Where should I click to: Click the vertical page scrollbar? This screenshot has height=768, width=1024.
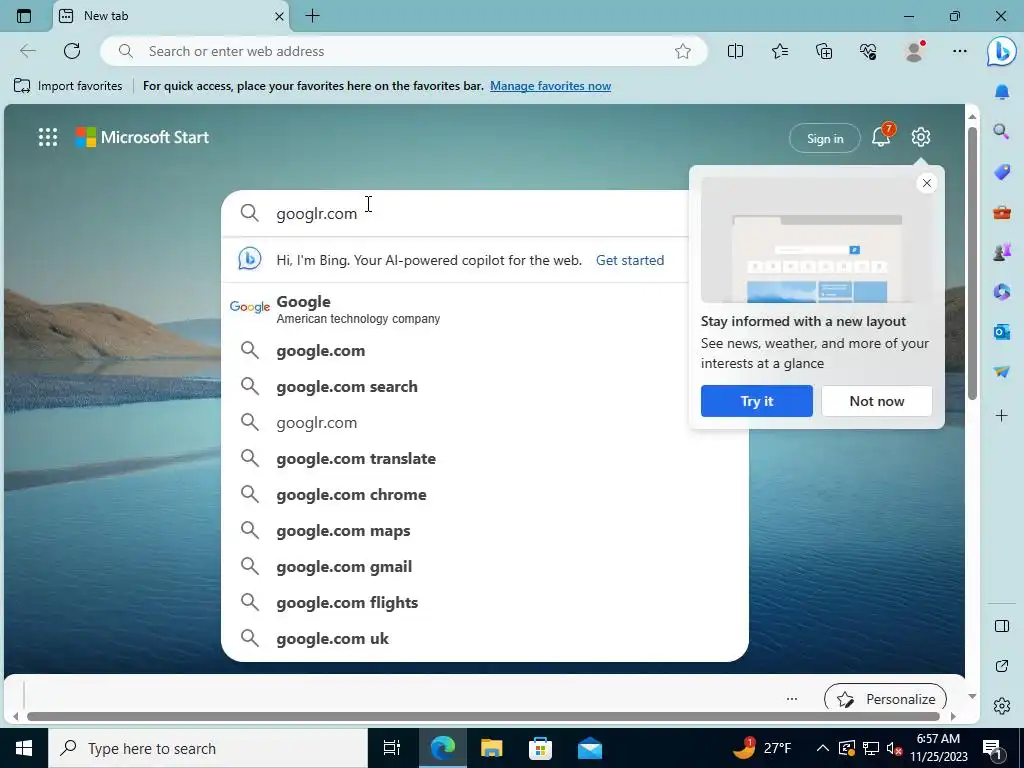coord(972,261)
